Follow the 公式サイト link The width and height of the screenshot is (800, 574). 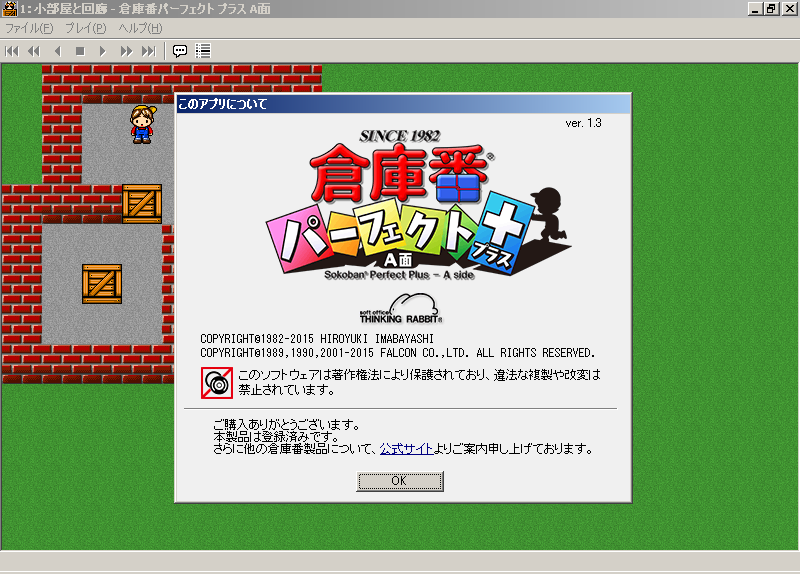coord(406,449)
